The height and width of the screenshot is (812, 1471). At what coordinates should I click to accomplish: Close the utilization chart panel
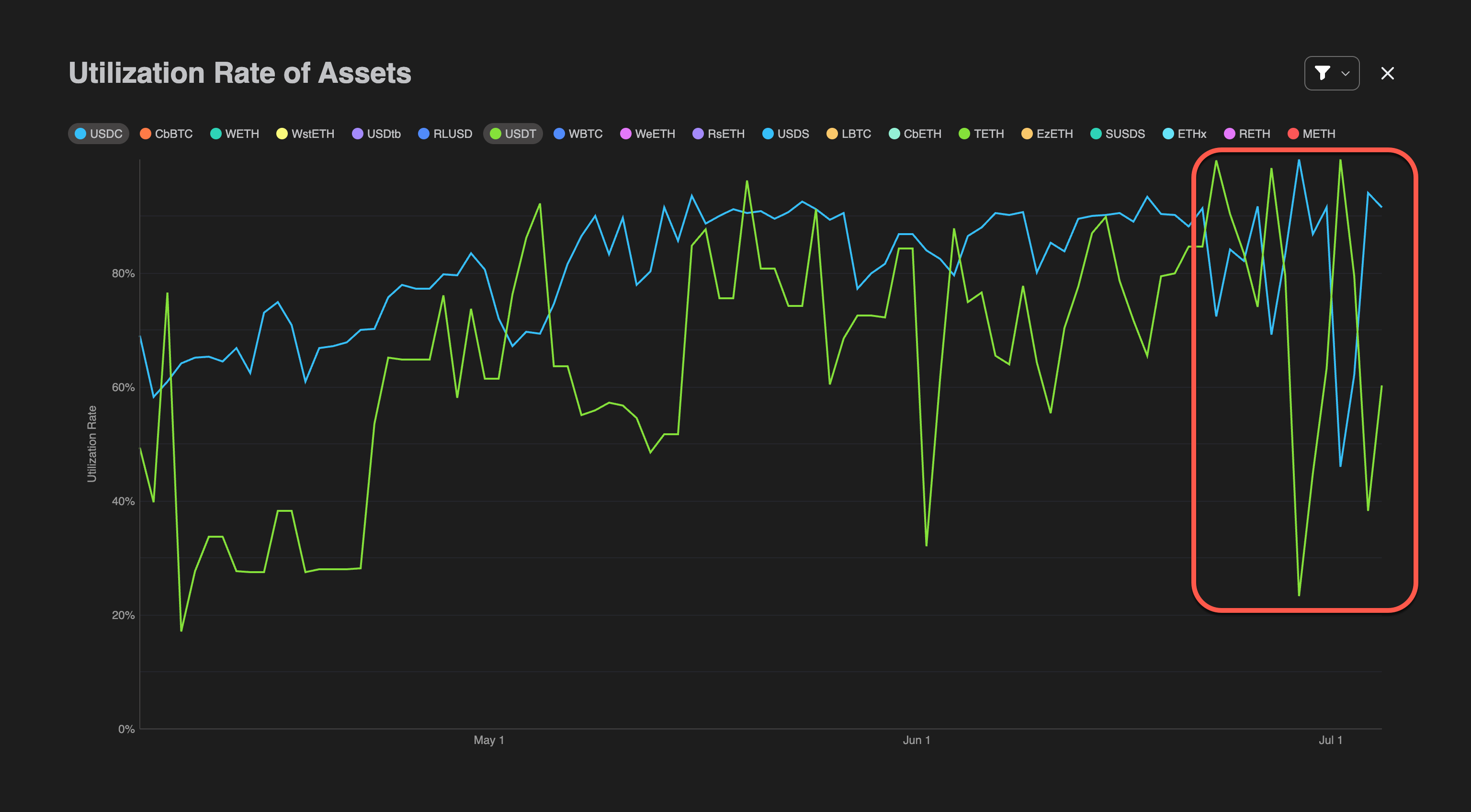[x=1388, y=74]
